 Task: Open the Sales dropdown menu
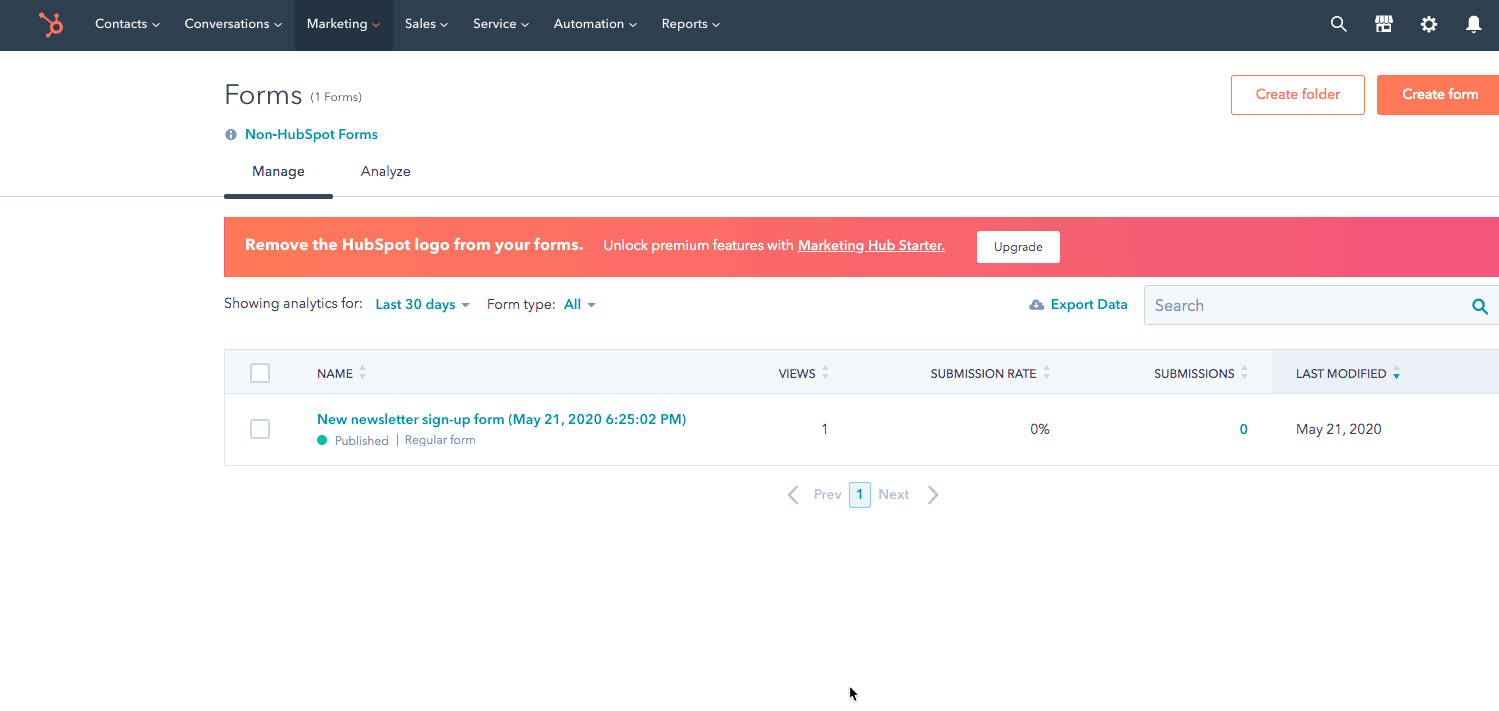point(426,24)
